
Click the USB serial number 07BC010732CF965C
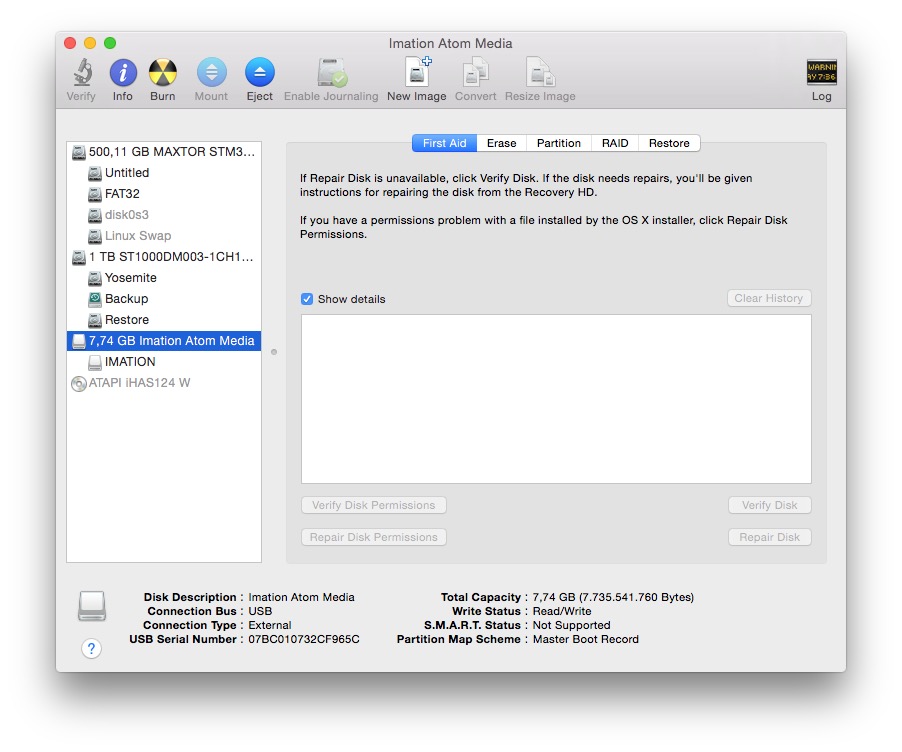click(304, 639)
